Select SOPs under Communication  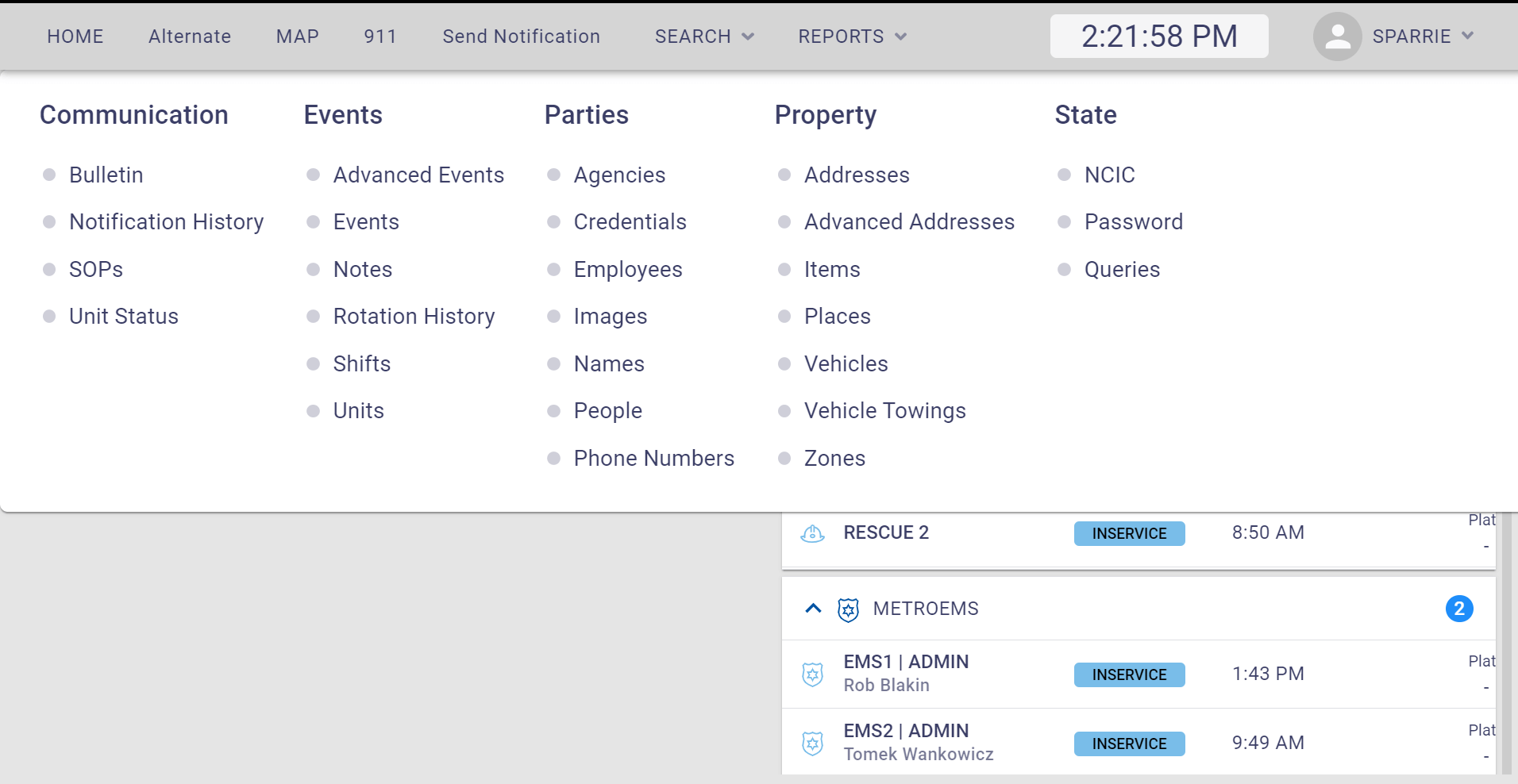coord(96,269)
